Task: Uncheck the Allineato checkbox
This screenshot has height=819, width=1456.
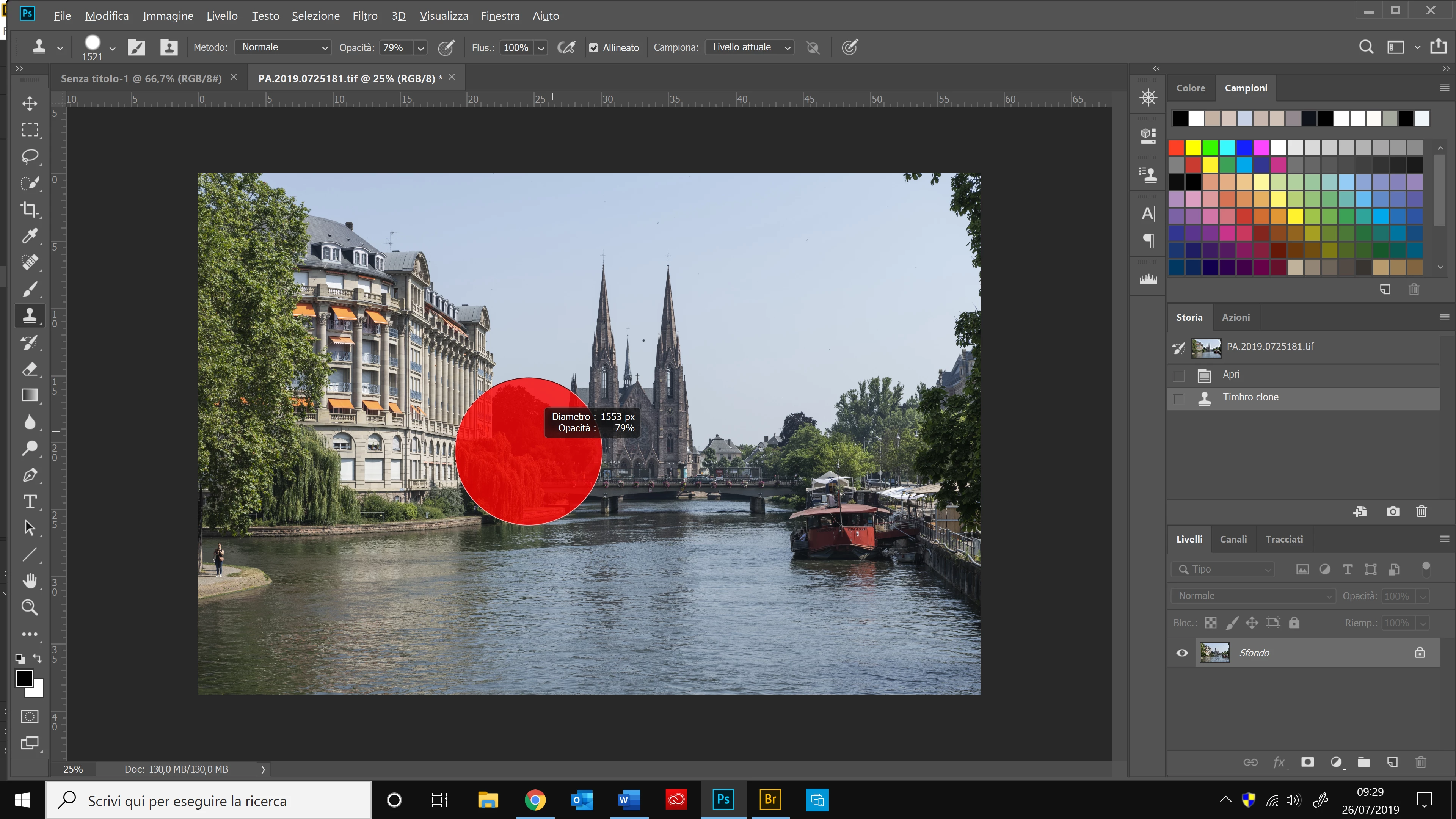Action: pos(593,48)
